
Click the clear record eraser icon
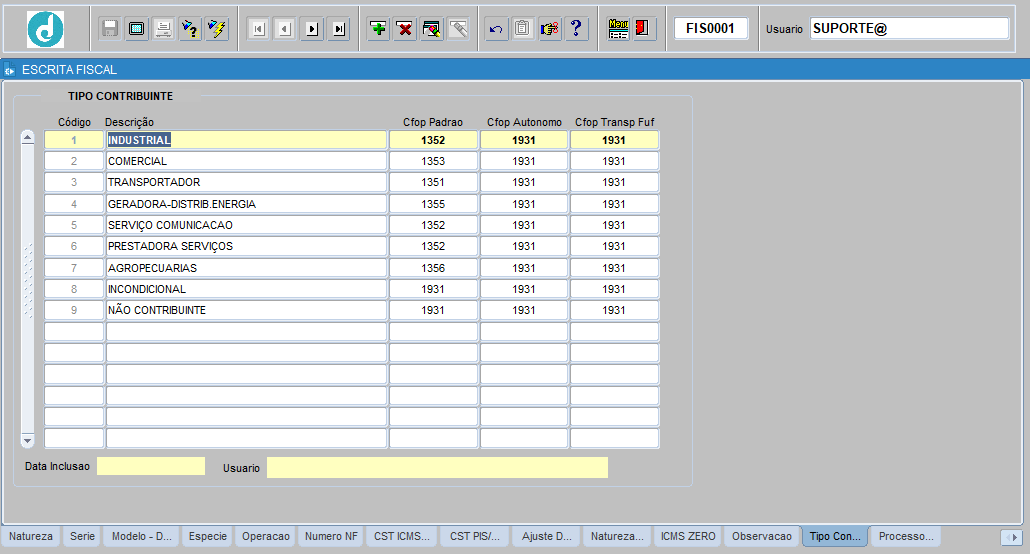[432, 28]
